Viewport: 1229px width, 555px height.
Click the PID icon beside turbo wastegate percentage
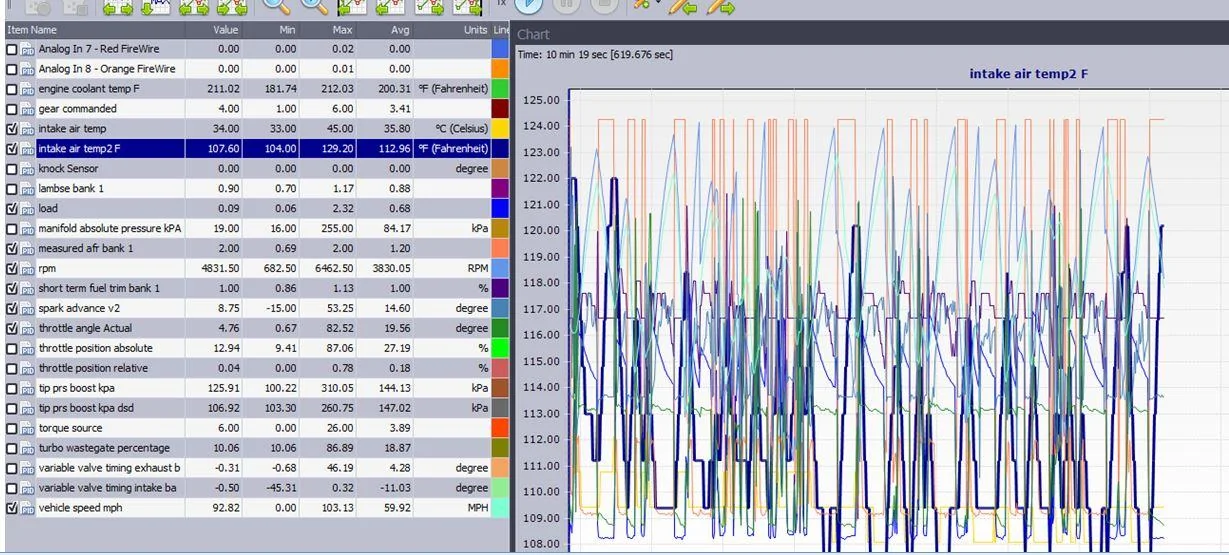(x=28, y=449)
